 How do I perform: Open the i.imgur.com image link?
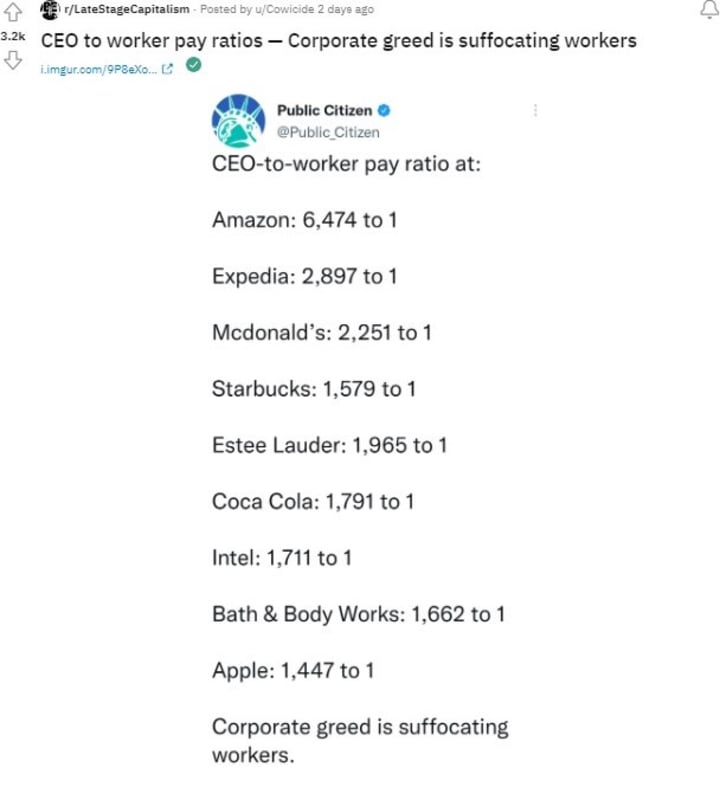click(99, 69)
